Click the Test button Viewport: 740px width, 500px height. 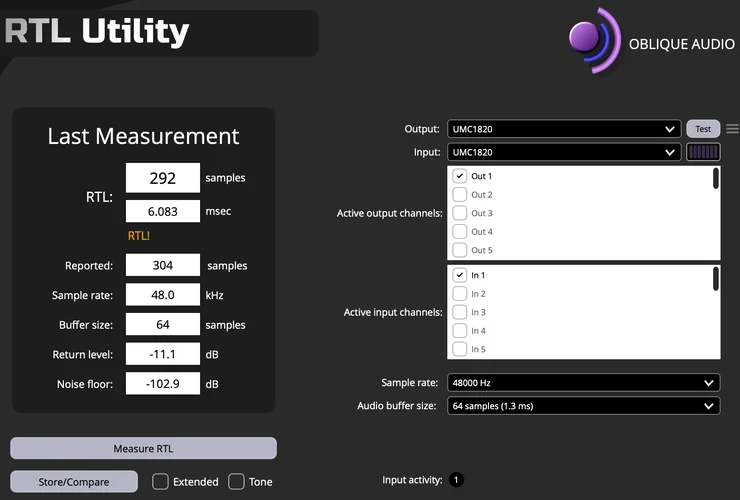coord(703,129)
